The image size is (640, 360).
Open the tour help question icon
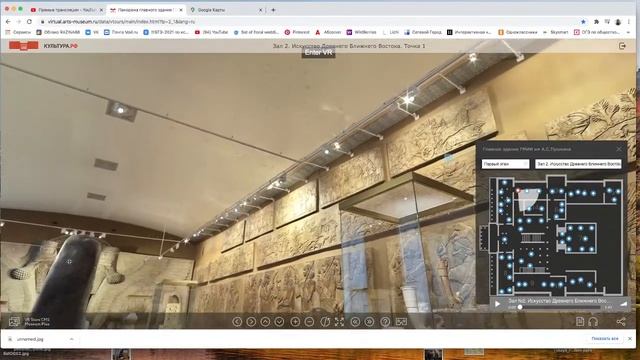(x=385, y=322)
